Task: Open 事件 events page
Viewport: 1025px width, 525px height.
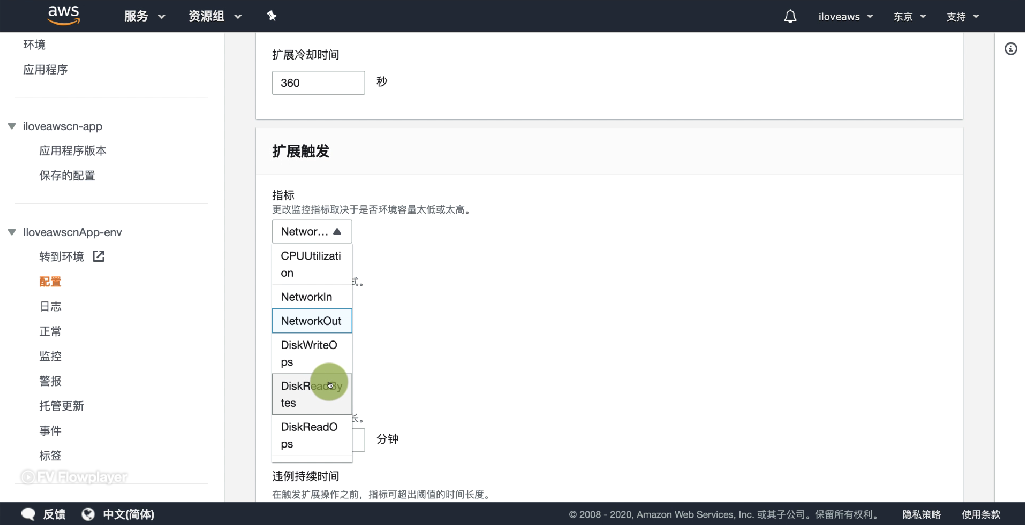Action: (50, 430)
